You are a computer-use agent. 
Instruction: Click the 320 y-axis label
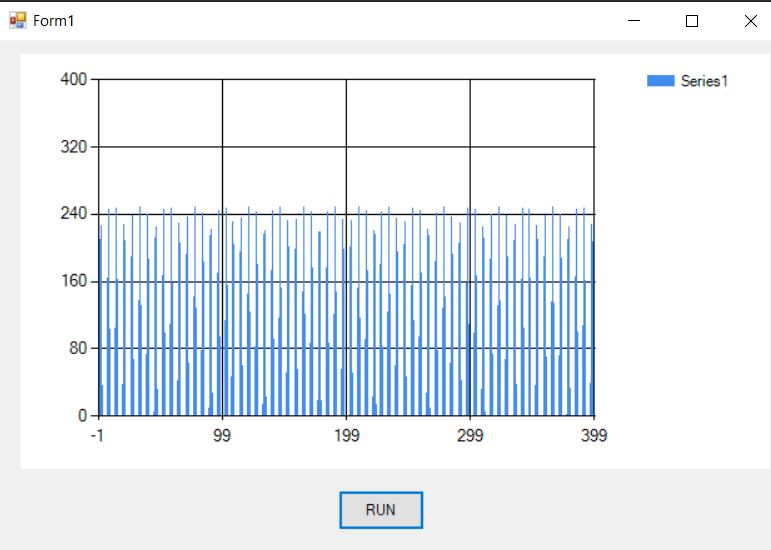pyautogui.click(x=74, y=146)
